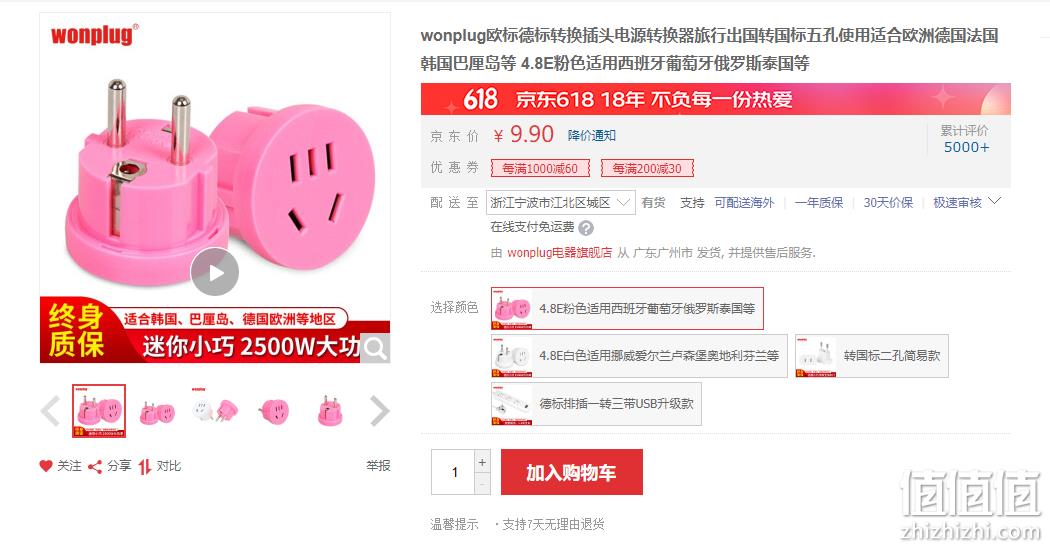Play the product video
Image resolution: width=1050 pixels, height=549 pixels.
[214, 272]
